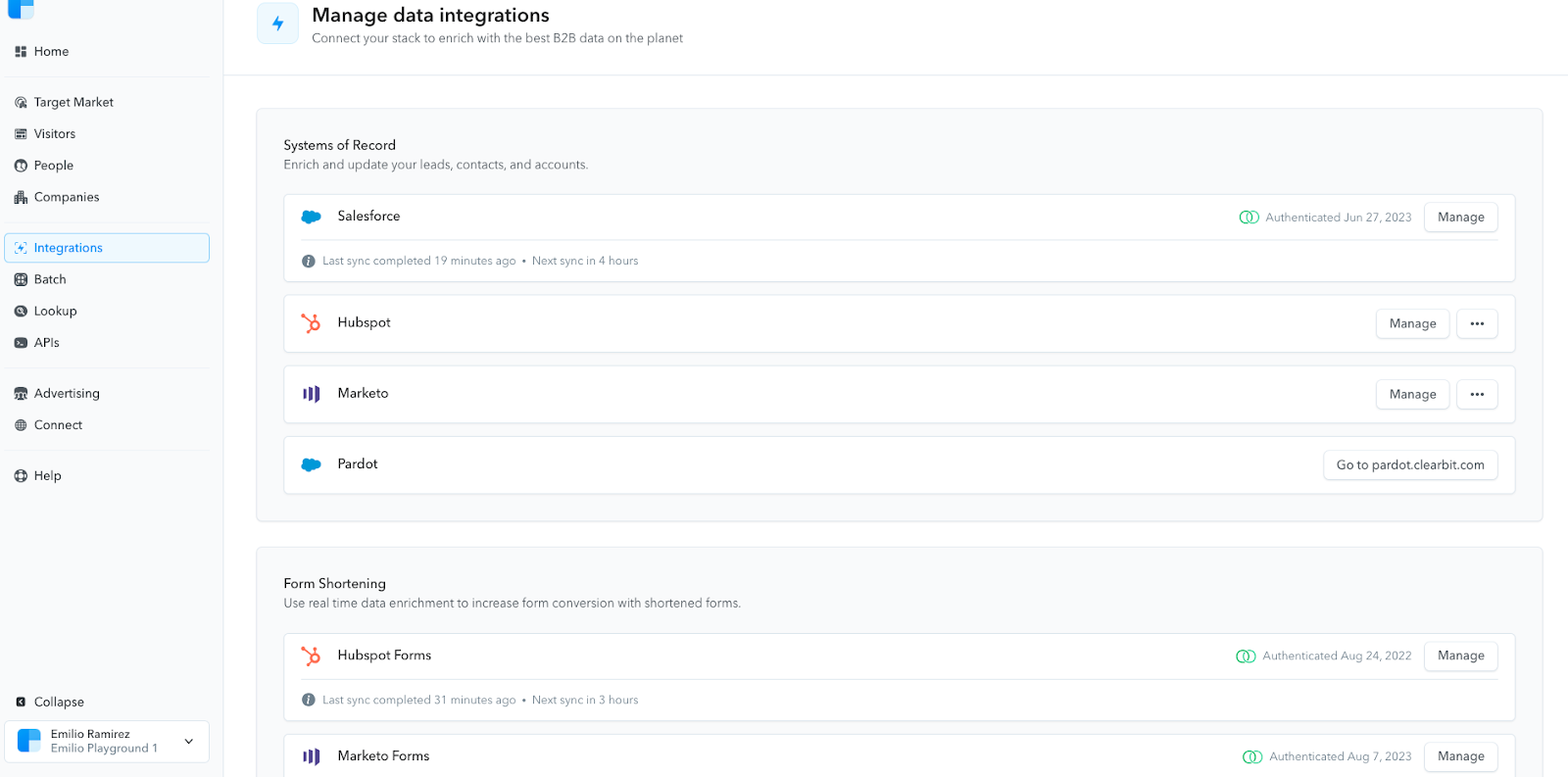Open the Integrations page
The height and width of the screenshot is (777, 1568).
point(107,248)
